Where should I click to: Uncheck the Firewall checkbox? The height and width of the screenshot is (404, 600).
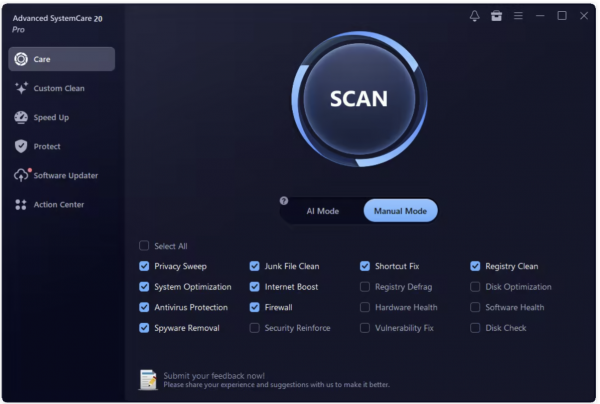254,307
